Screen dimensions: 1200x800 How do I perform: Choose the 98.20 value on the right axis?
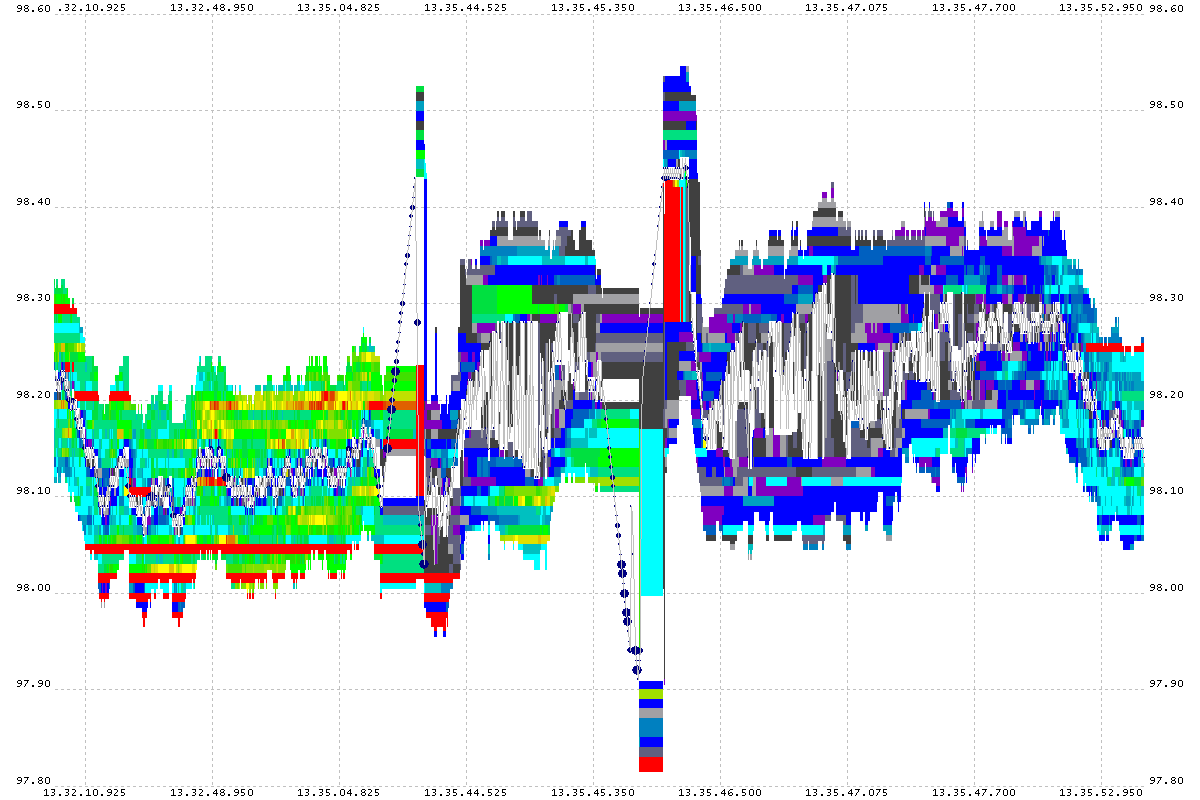pyautogui.click(x=1165, y=395)
